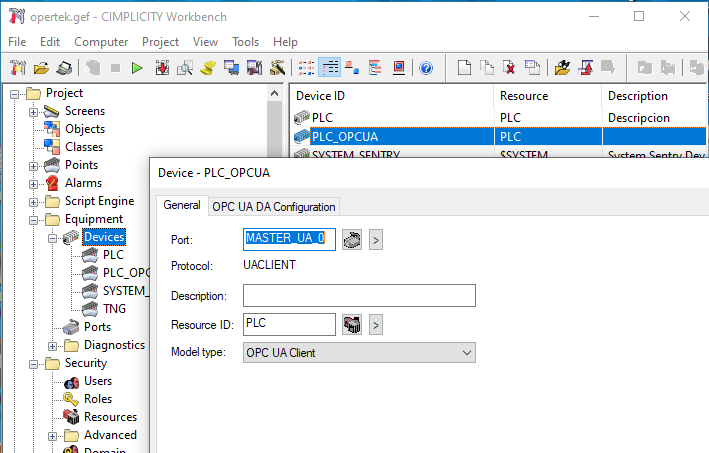Open Help with blue question mark icon
This screenshot has height=453, width=709.
[426, 68]
